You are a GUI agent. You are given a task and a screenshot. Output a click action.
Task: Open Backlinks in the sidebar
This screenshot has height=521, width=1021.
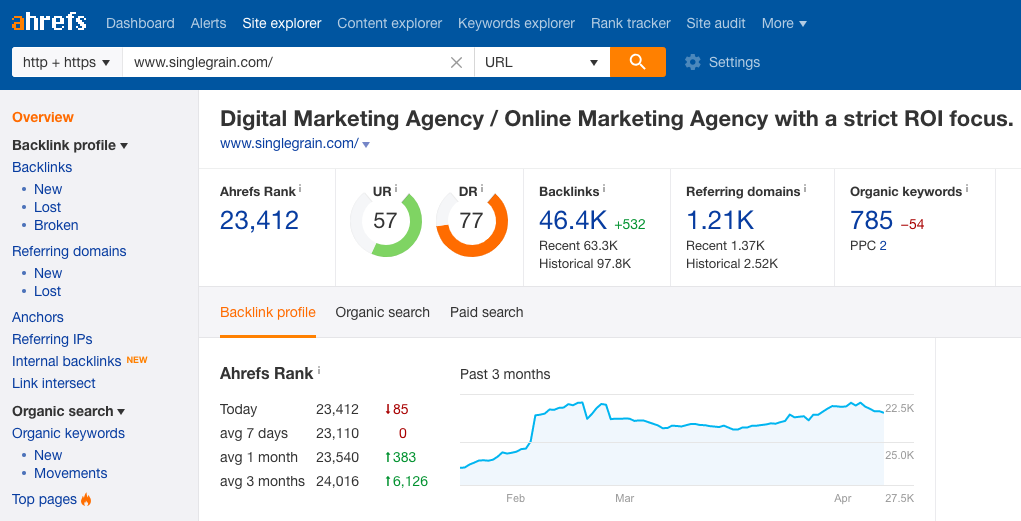[42, 167]
